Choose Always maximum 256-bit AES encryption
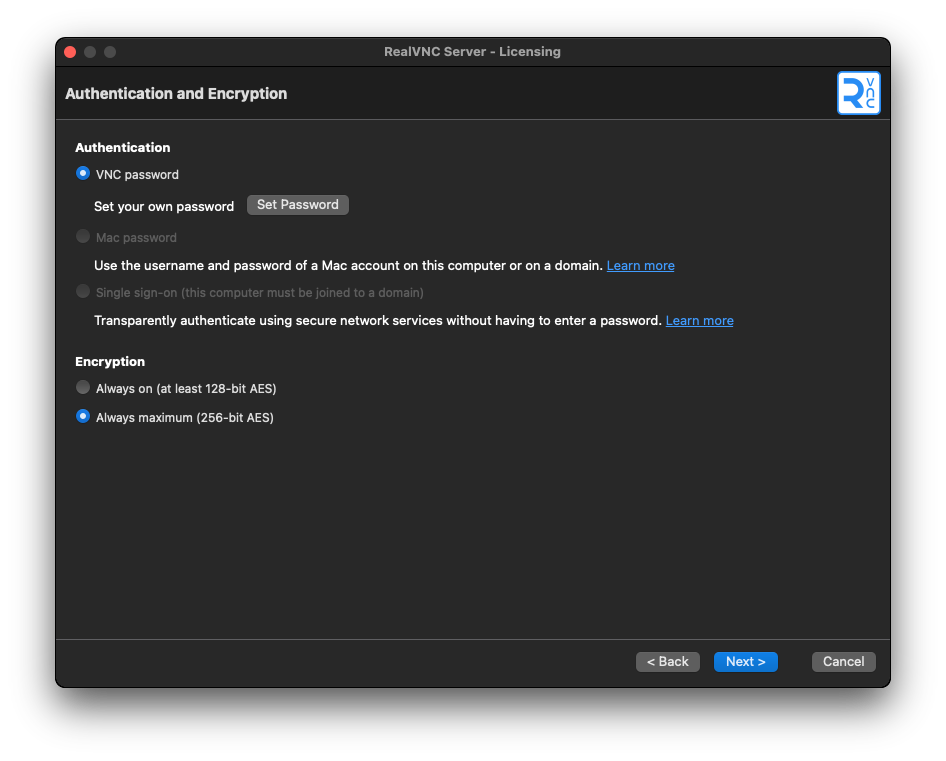This screenshot has width=946, height=761. click(83, 417)
